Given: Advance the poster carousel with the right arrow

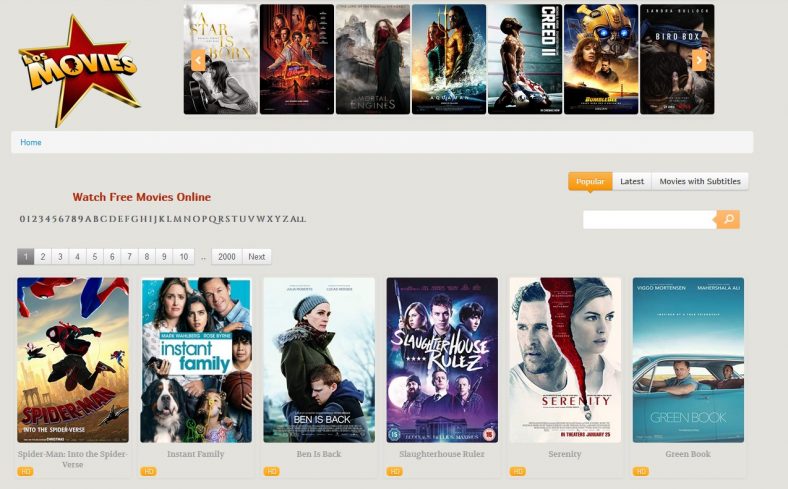Looking at the screenshot, I should click(699, 60).
